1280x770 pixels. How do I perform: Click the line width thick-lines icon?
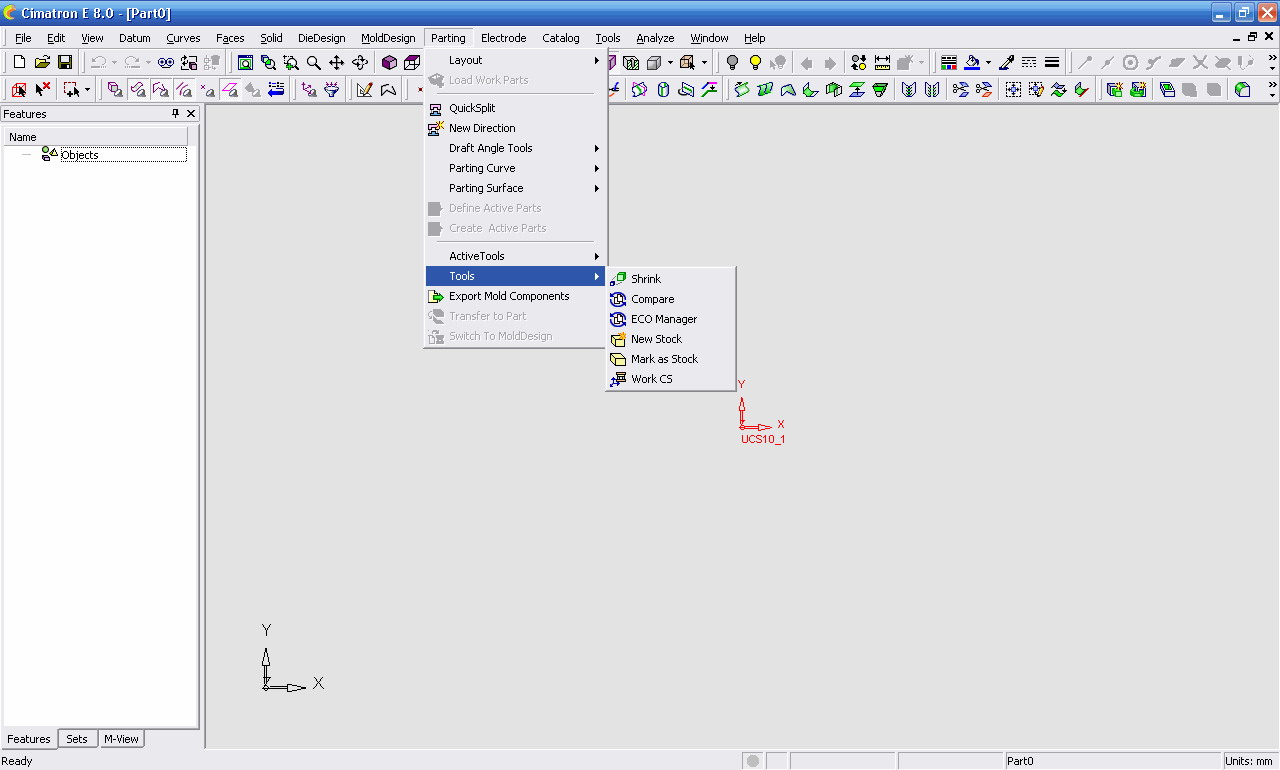pos(1052,62)
